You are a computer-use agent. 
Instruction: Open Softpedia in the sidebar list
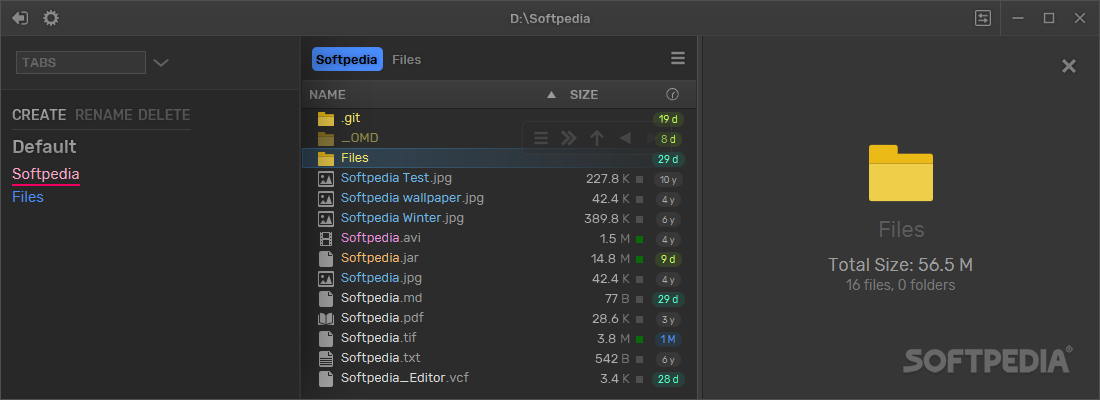pyautogui.click(x=46, y=174)
